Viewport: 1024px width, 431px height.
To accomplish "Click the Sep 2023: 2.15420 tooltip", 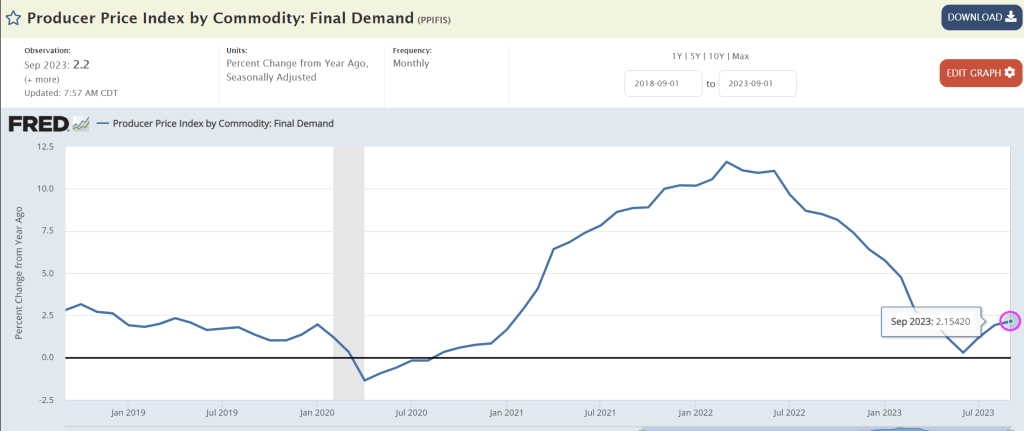I will [x=932, y=322].
